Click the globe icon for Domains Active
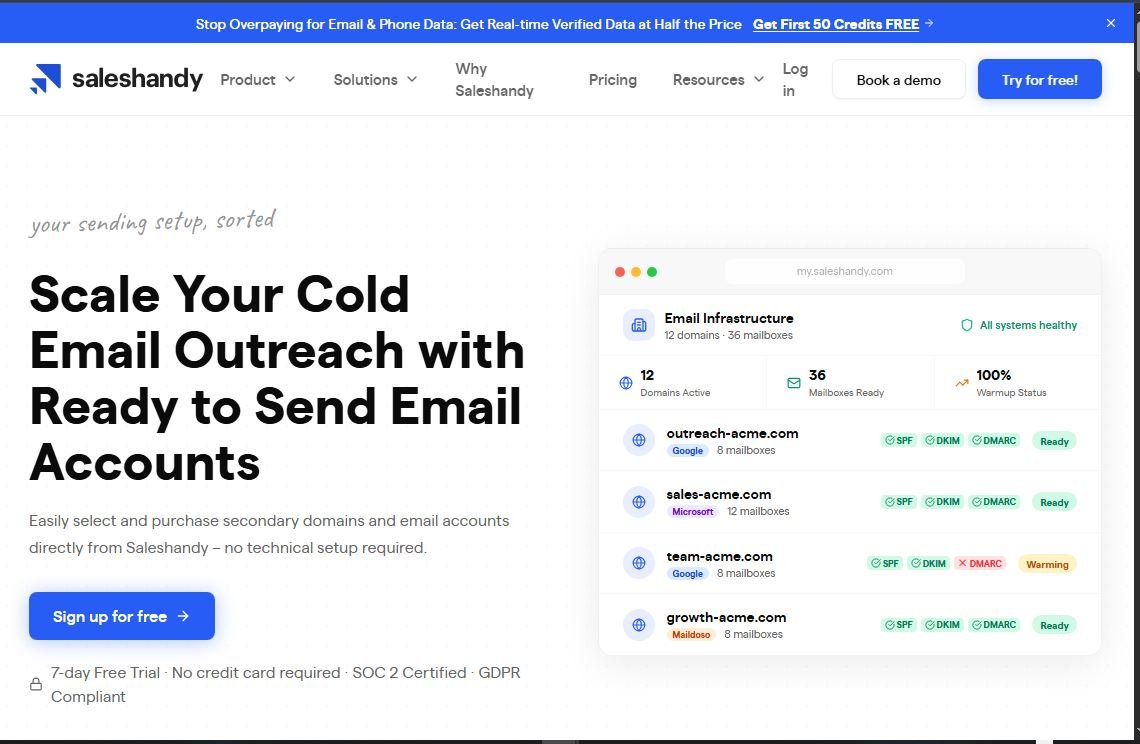The height and width of the screenshot is (744, 1140). (x=624, y=382)
